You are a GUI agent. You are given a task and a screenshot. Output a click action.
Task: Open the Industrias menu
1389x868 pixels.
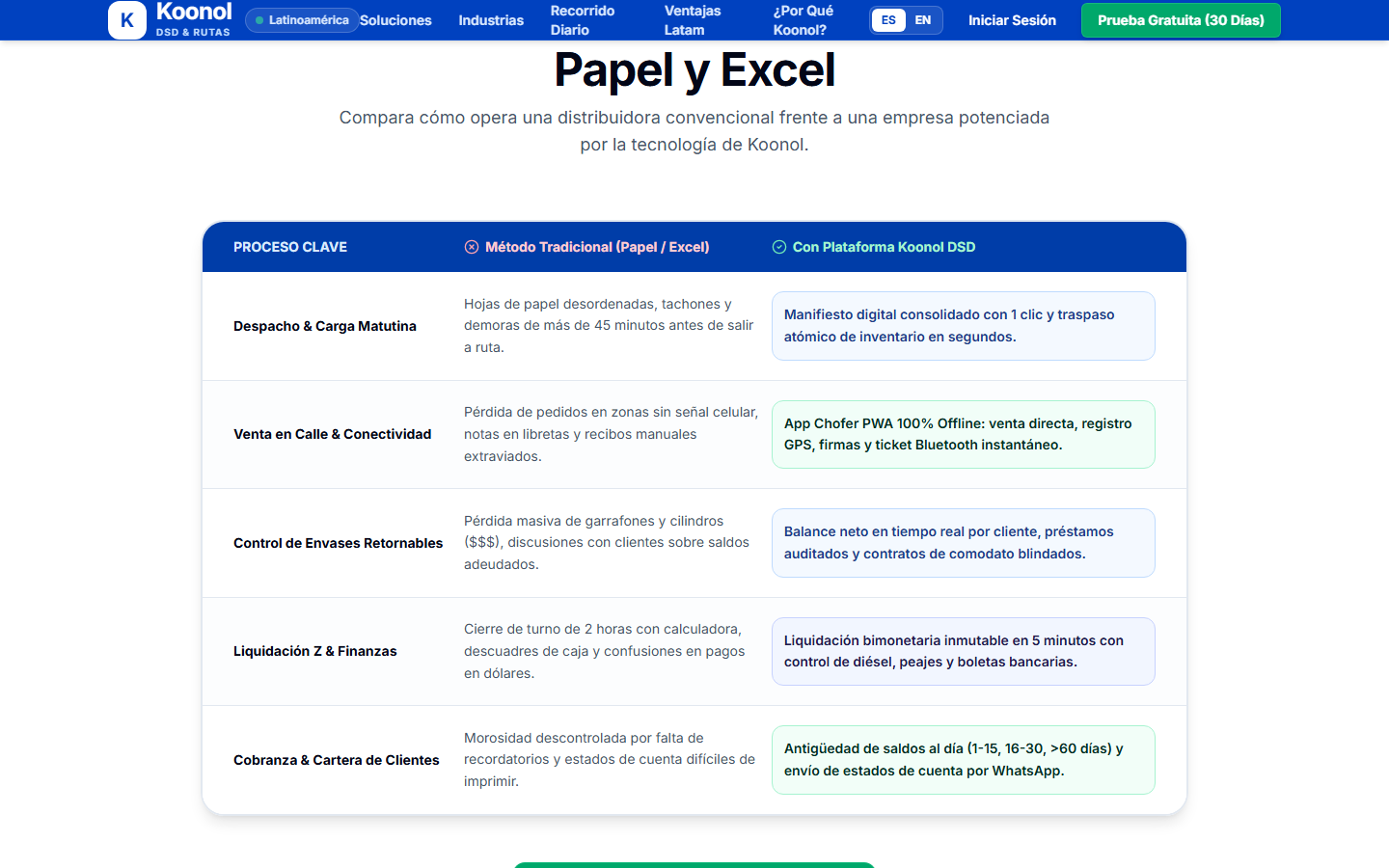click(491, 20)
